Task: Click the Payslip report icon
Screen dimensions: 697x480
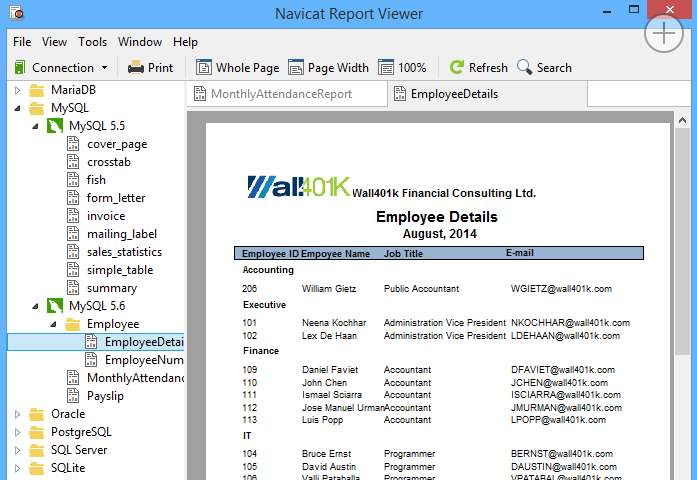Action: 73,396
